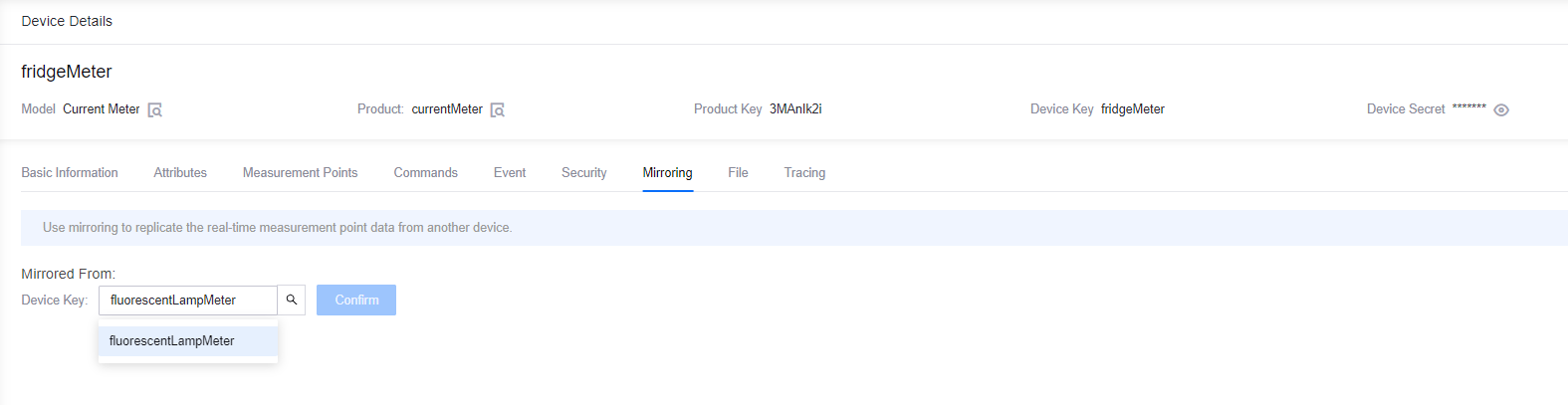The width and height of the screenshot is (1568, 405).
Task: Open the Attributes tab
Action: [180, 173]
